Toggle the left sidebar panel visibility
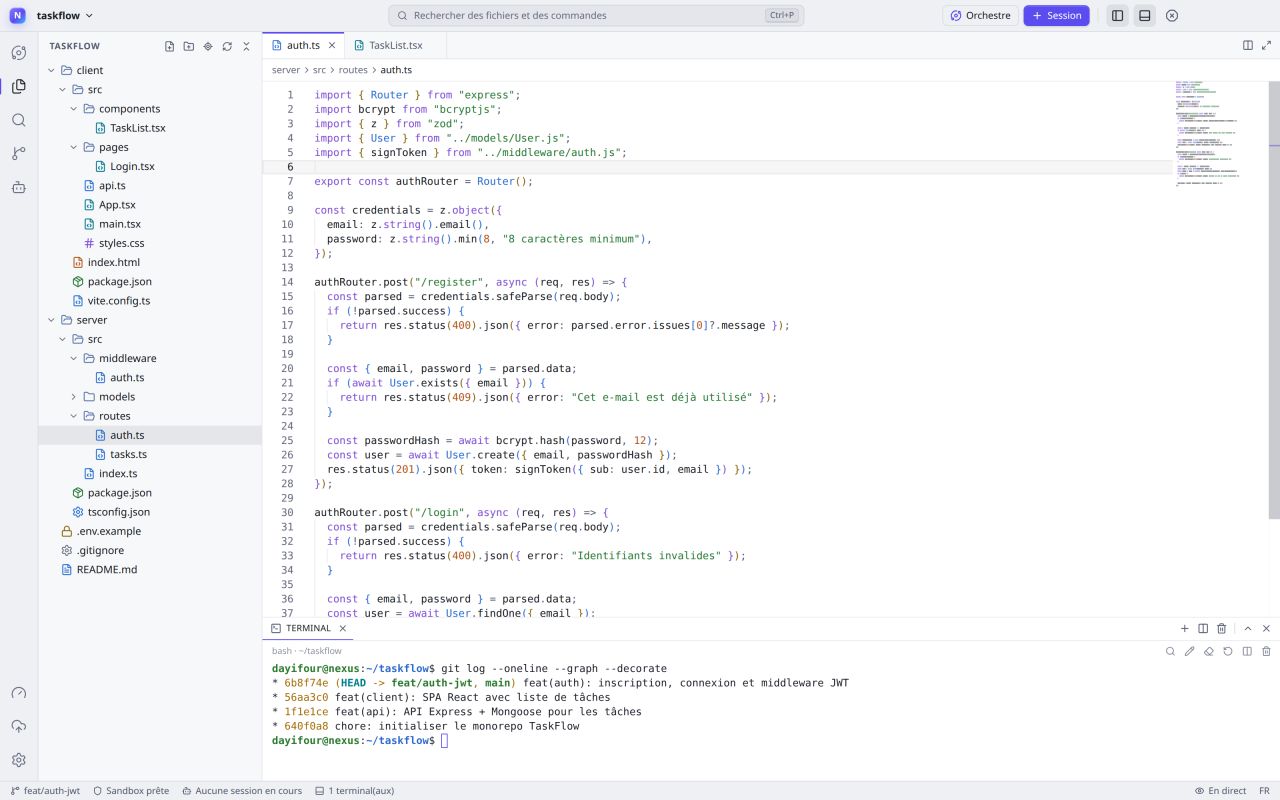 coord(1117,16)
